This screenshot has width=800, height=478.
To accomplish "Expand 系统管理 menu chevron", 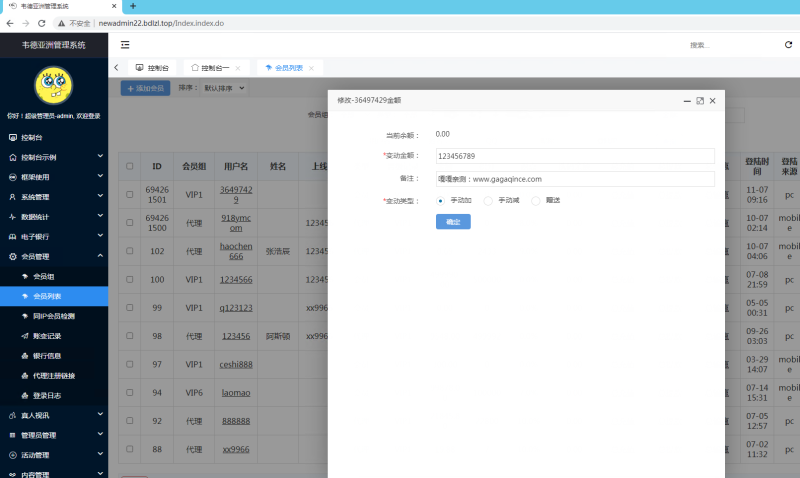I will pyautogui.click(x=100, y=196).
